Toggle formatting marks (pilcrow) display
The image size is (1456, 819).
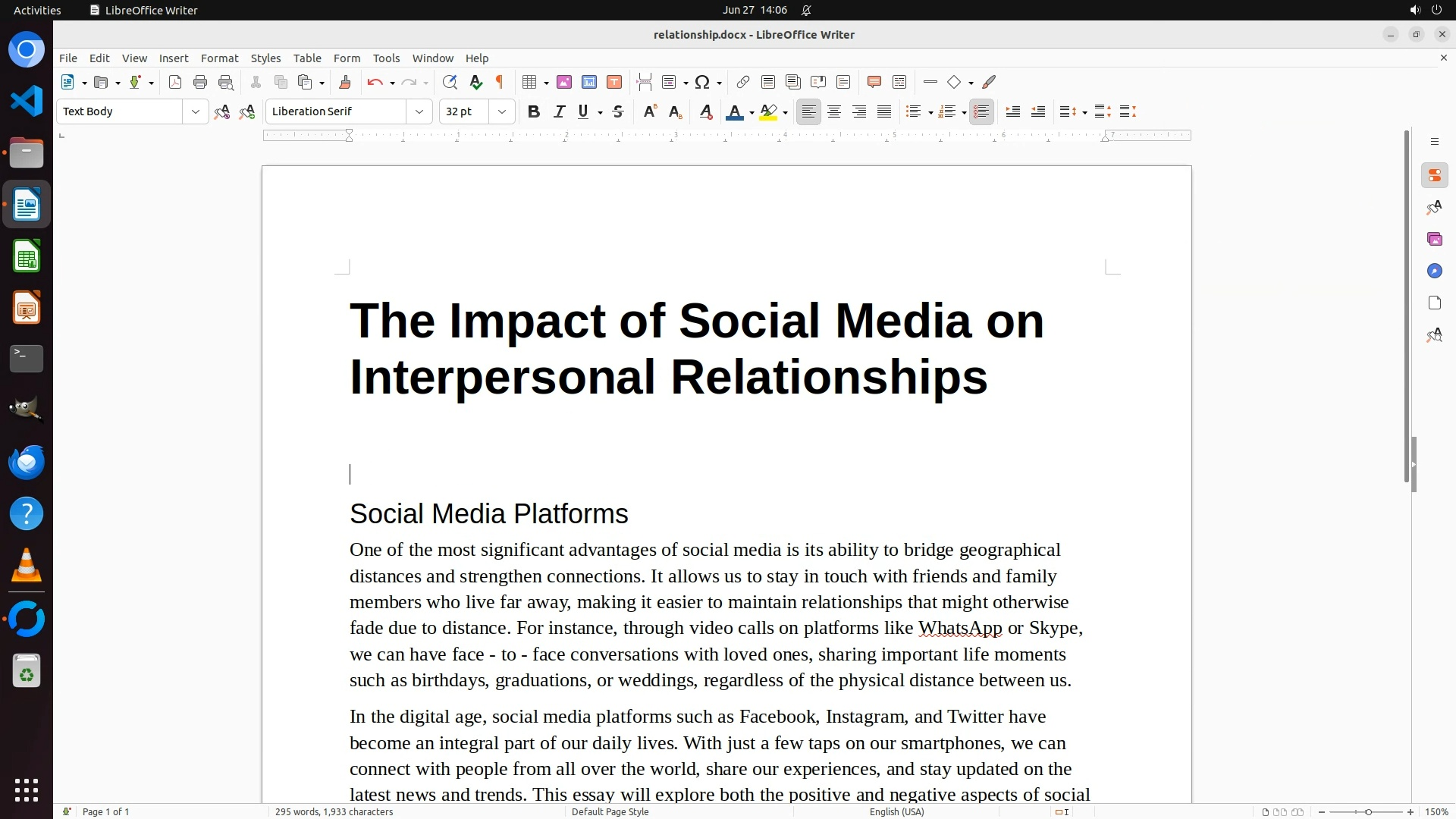tap(500, 83)
